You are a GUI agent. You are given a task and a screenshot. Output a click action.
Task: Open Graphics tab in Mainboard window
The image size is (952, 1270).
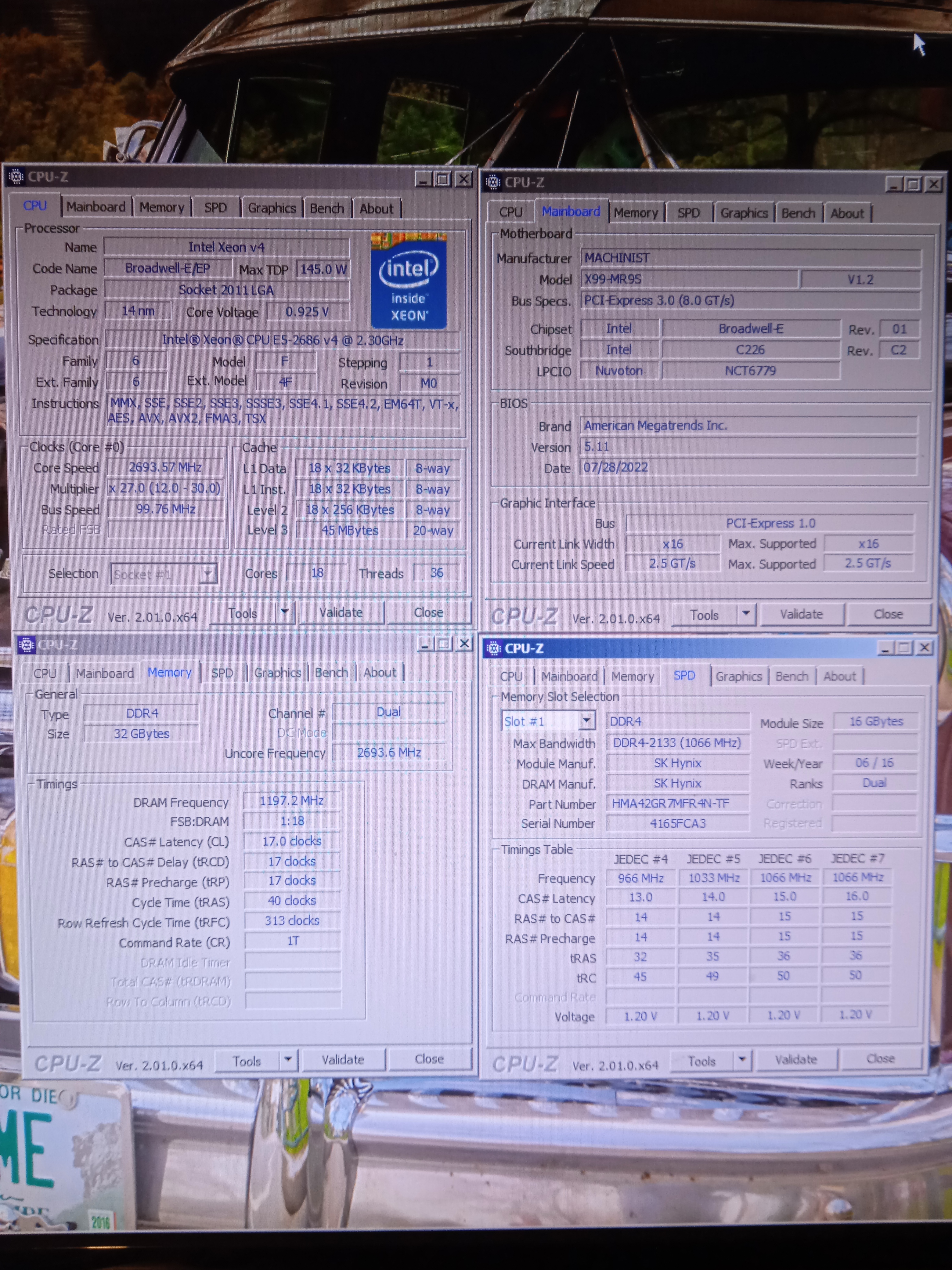[x=744, y=213]
